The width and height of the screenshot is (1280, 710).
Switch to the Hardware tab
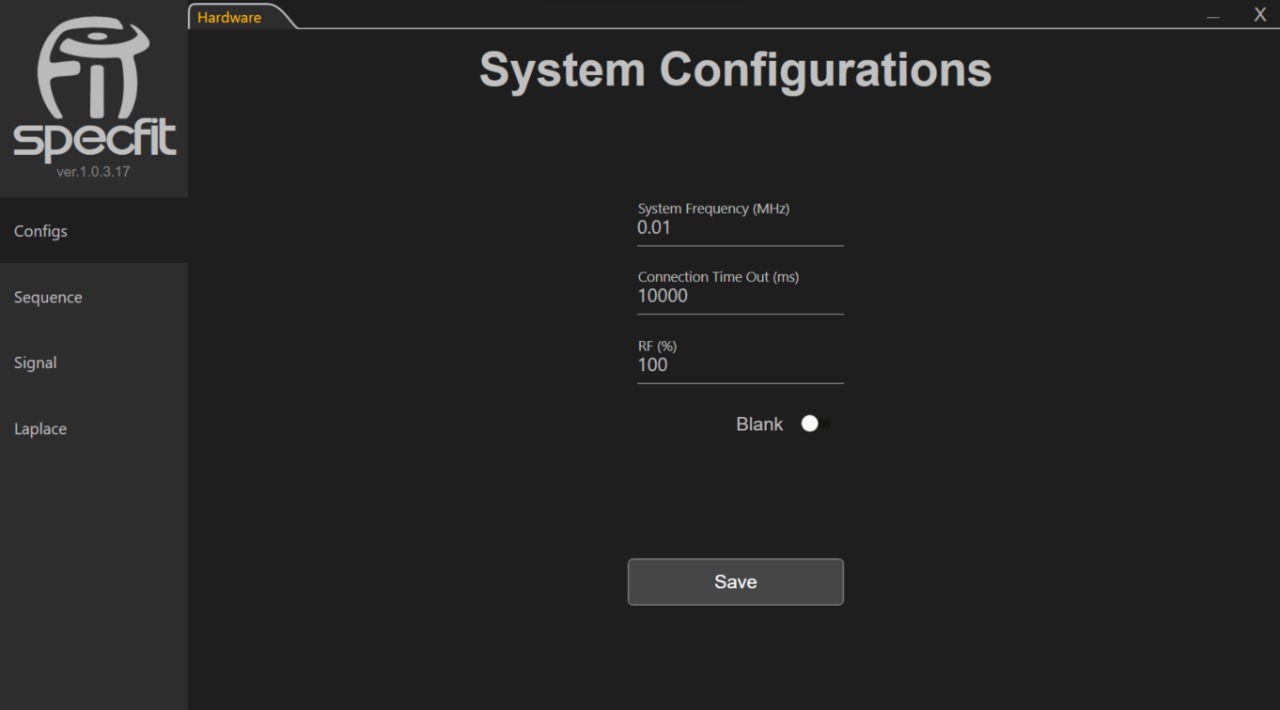[x=230, y=17]
